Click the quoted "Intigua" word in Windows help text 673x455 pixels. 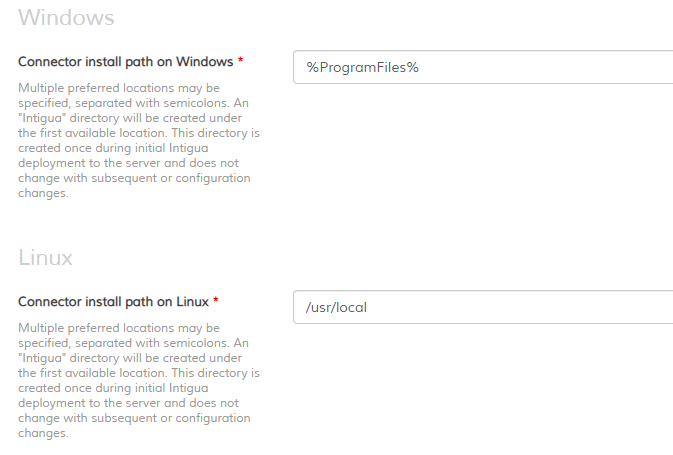pyautogui.click(x=42, y=118)
